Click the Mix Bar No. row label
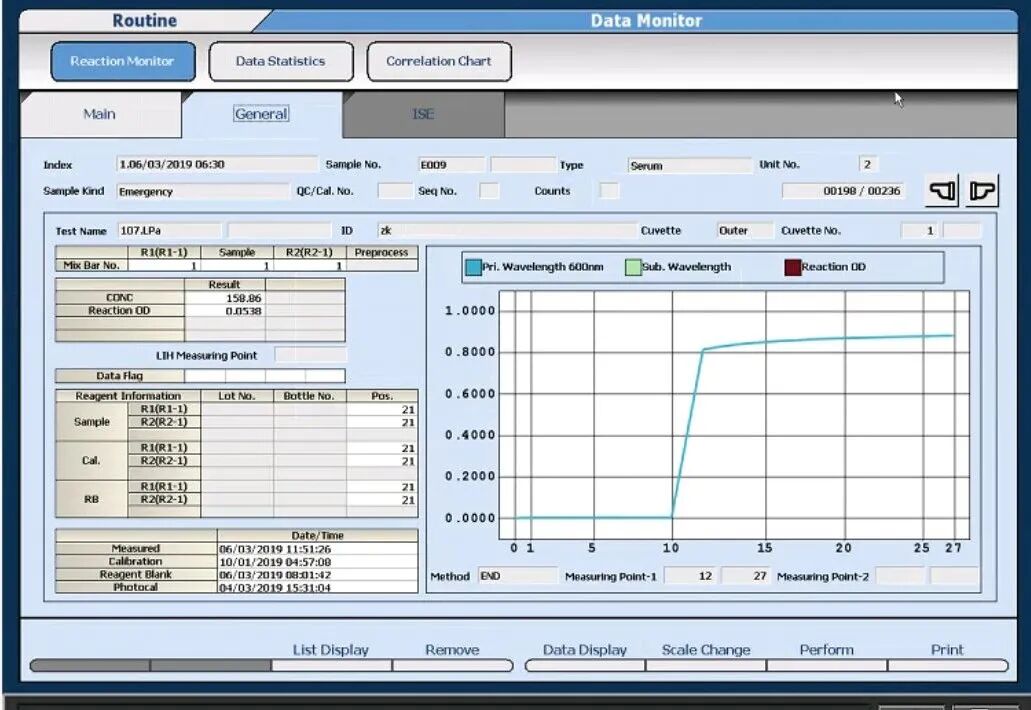 [x=91, y=266]
